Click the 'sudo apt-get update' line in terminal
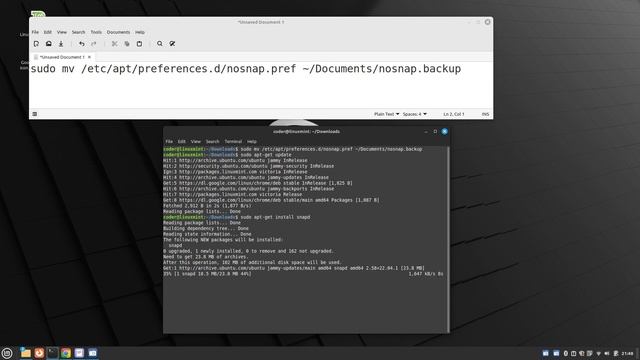The image size is (640, 360). [227, 155]
